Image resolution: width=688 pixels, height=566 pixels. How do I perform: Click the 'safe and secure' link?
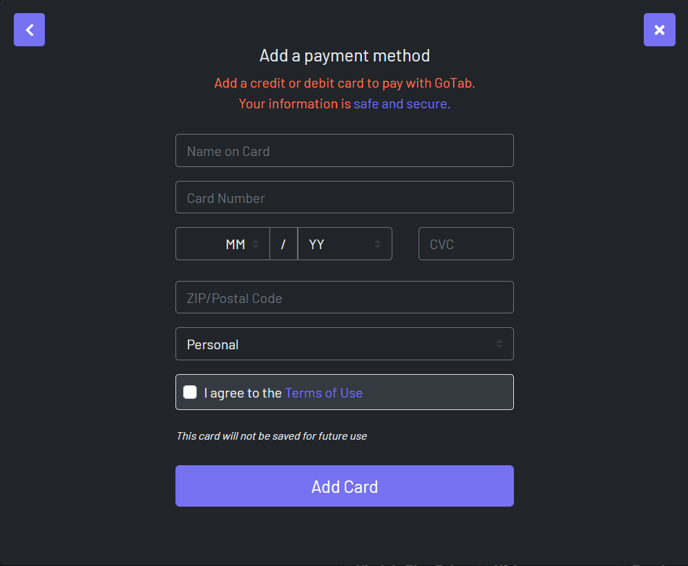pyautogui.click(x=401, y=104)
